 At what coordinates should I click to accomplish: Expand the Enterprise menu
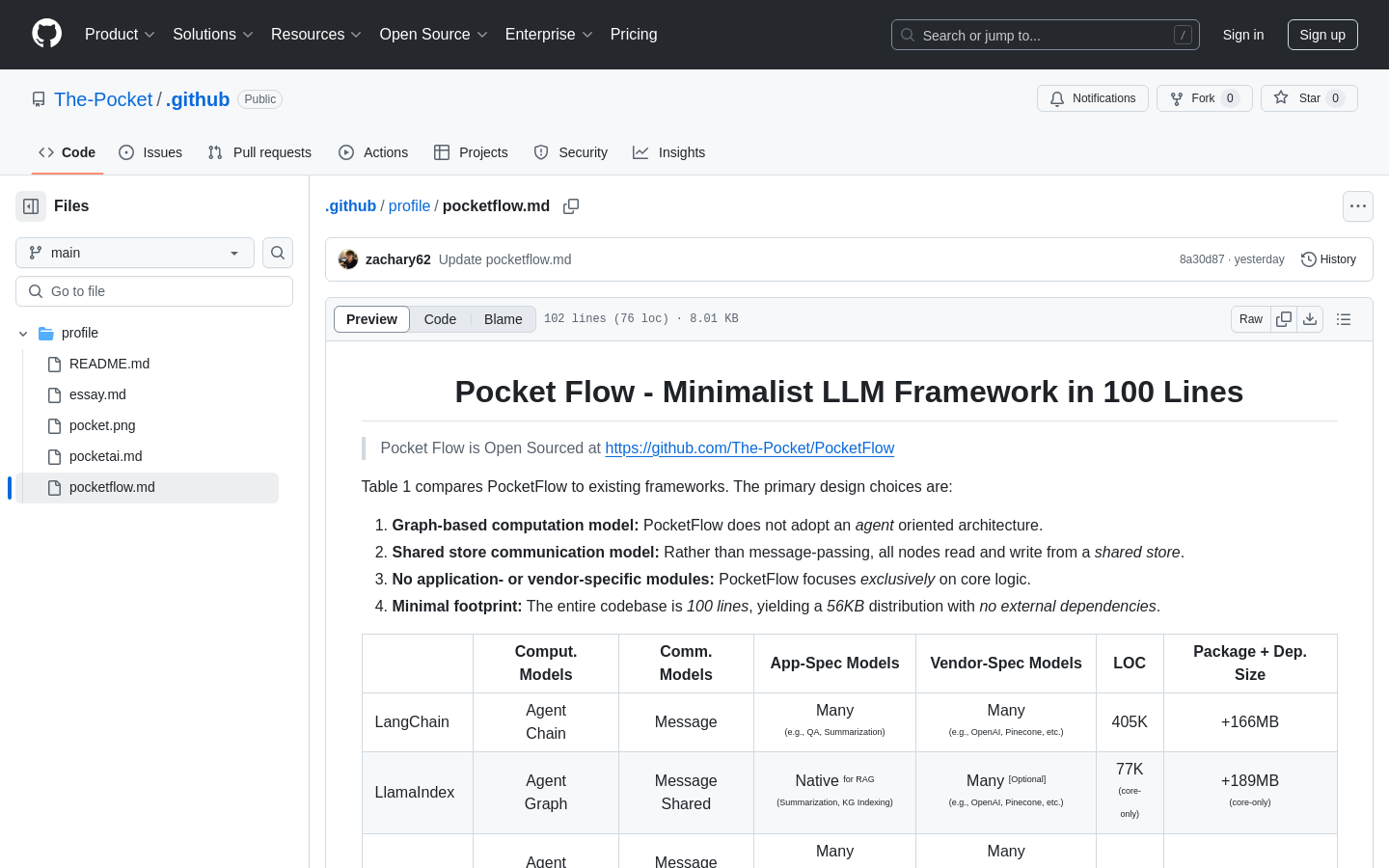click(549, 35)
